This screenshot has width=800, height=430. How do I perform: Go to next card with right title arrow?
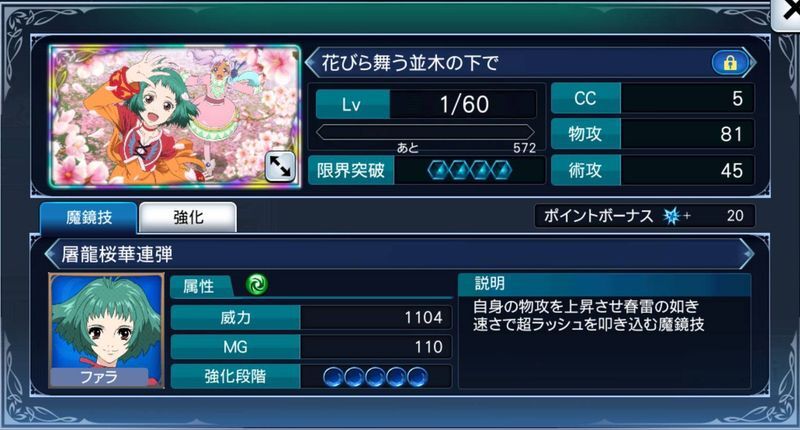[x=749, y=63]
